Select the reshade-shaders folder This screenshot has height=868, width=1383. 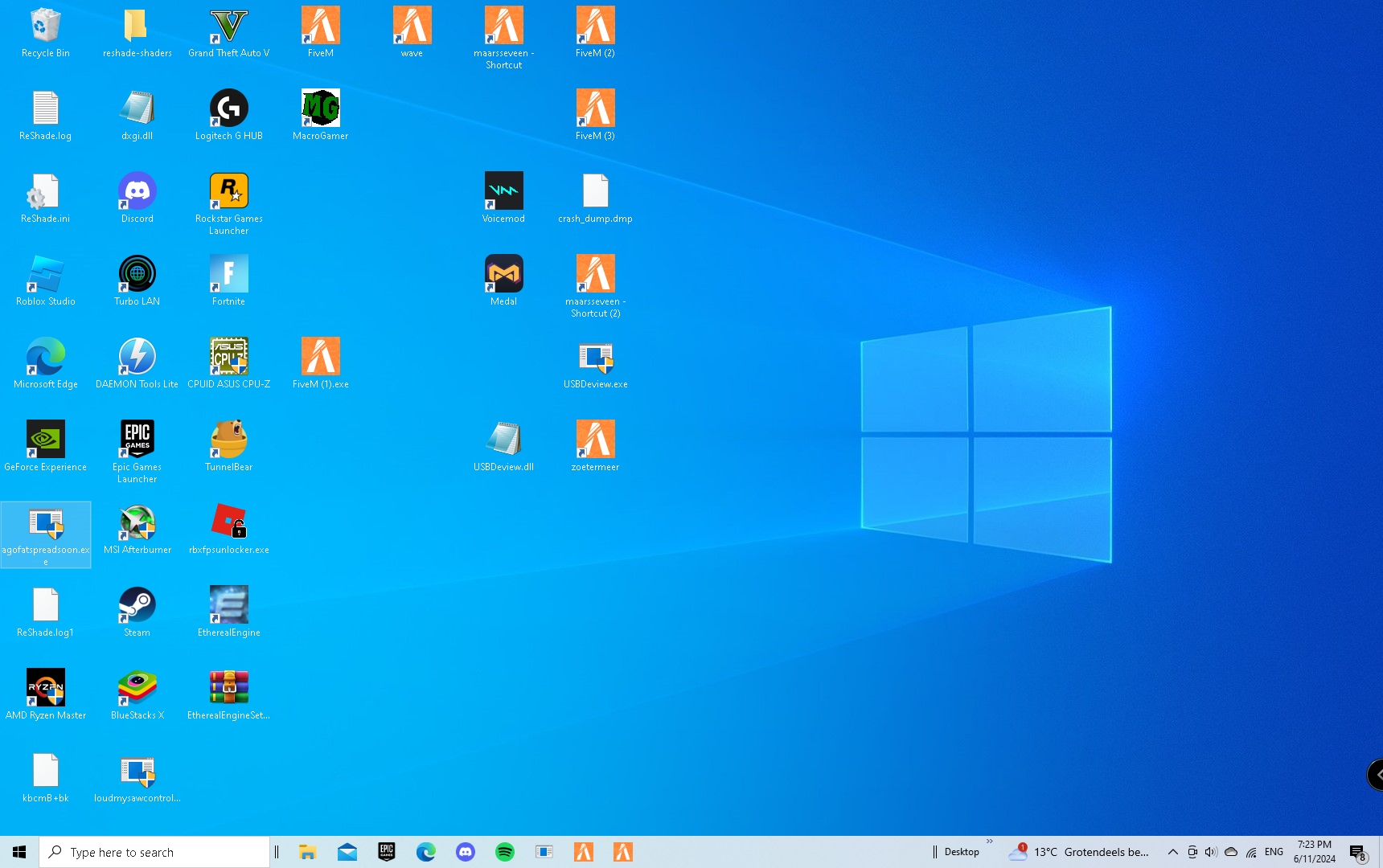(137, 32)
